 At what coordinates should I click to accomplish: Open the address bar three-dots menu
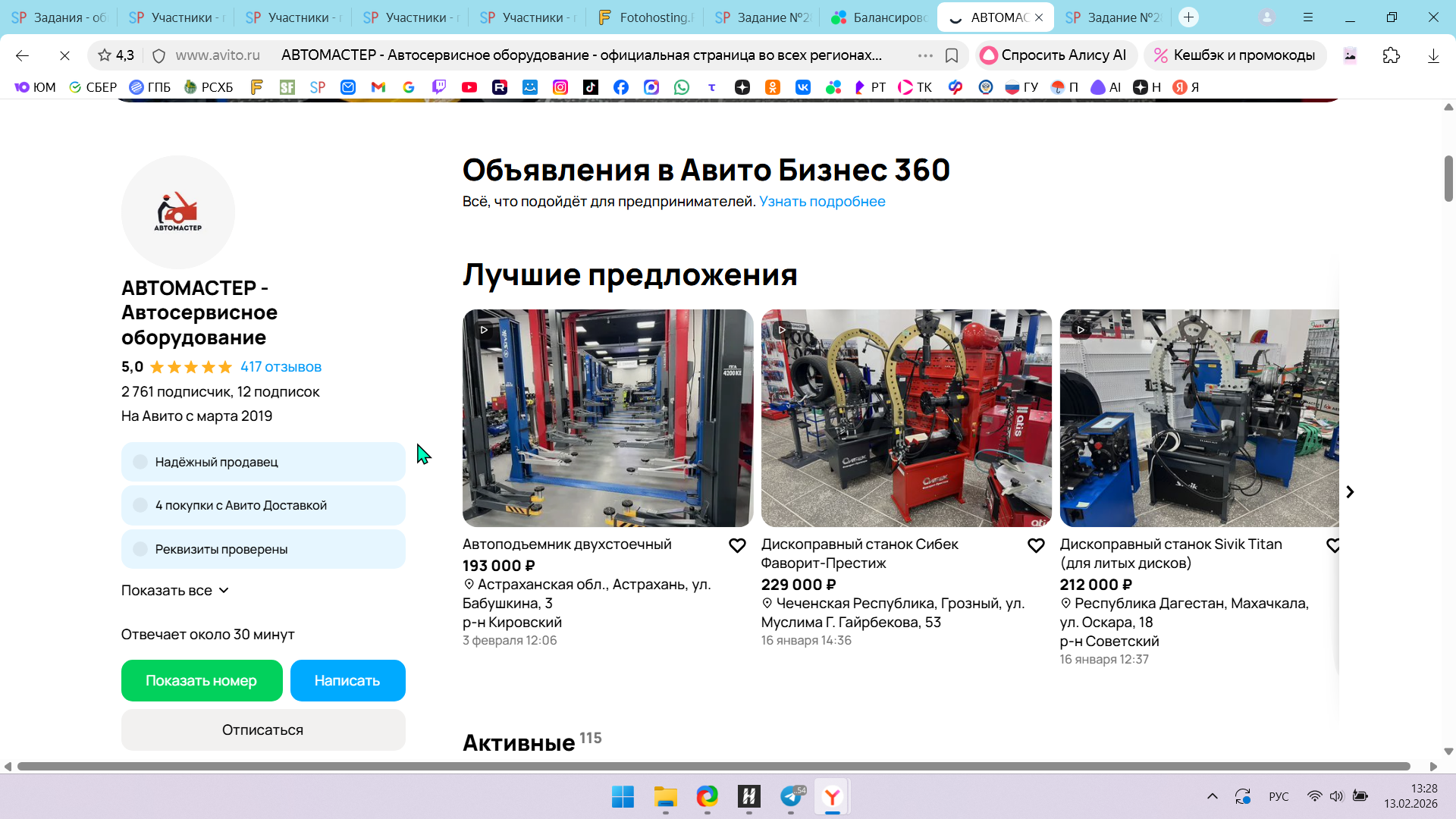925,55
